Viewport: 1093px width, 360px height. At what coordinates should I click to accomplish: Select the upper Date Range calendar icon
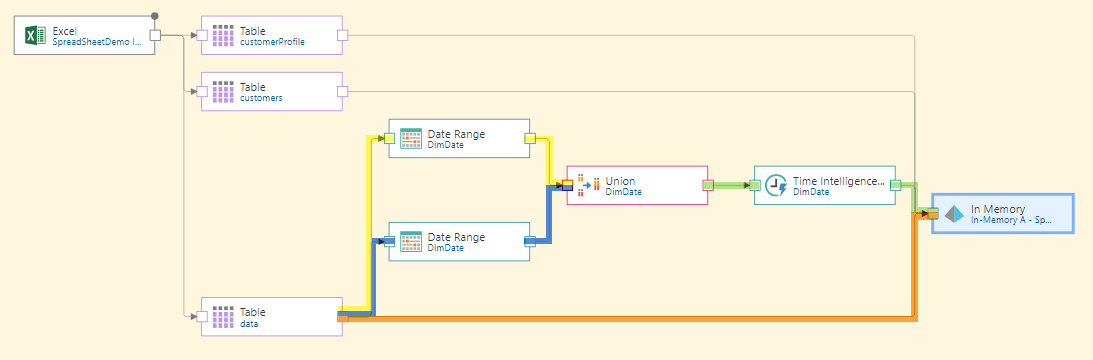(411, 139)
